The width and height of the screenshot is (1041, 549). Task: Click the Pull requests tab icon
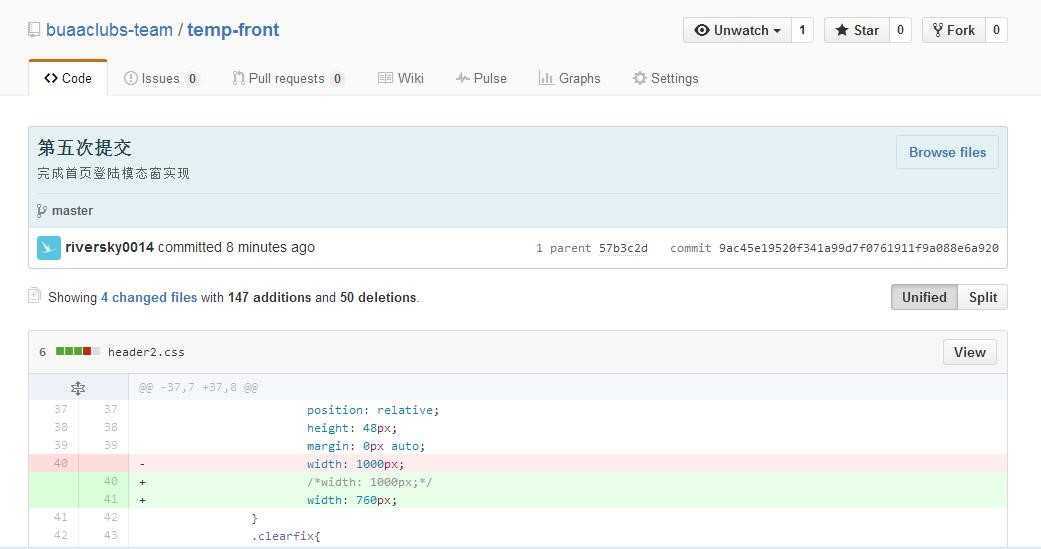pyautogui.click(x=238, y=78)
